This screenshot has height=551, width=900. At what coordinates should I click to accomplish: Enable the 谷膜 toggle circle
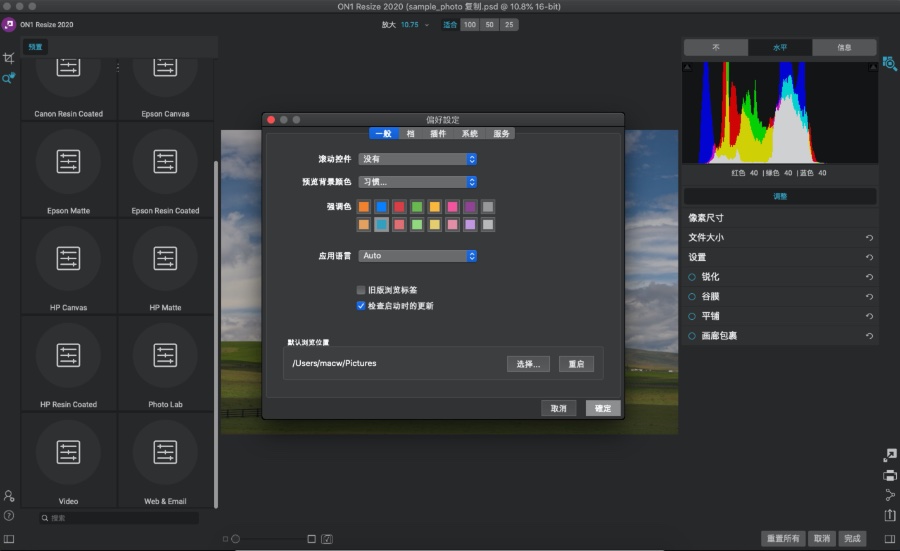click(x=692, y=296)
